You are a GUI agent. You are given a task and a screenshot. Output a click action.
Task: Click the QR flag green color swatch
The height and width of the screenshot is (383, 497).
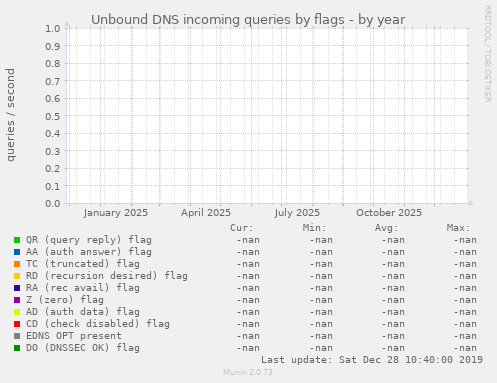17,240
